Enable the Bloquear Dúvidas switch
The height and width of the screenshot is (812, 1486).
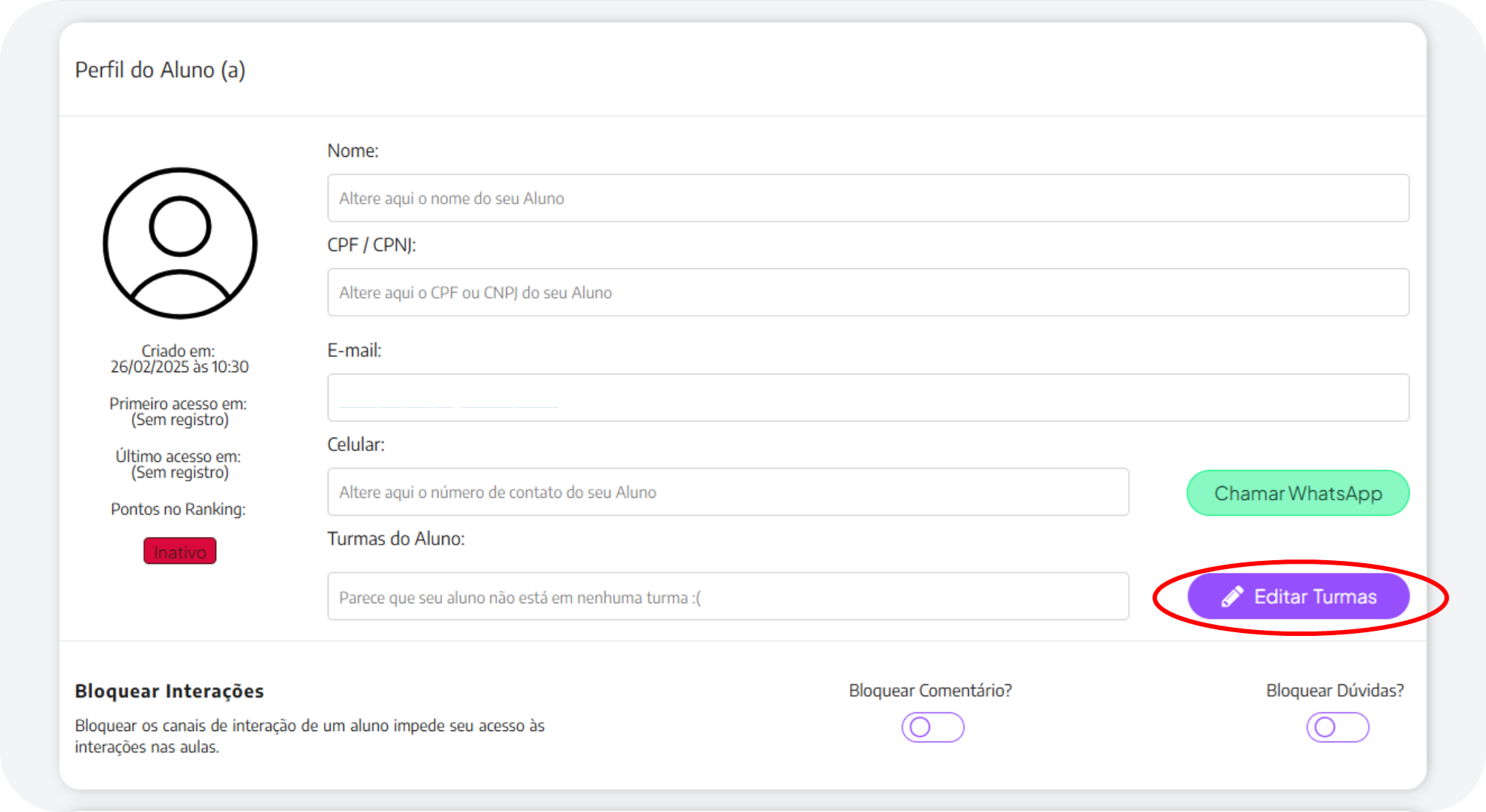pyautogui.click(x=1337, y=727)
